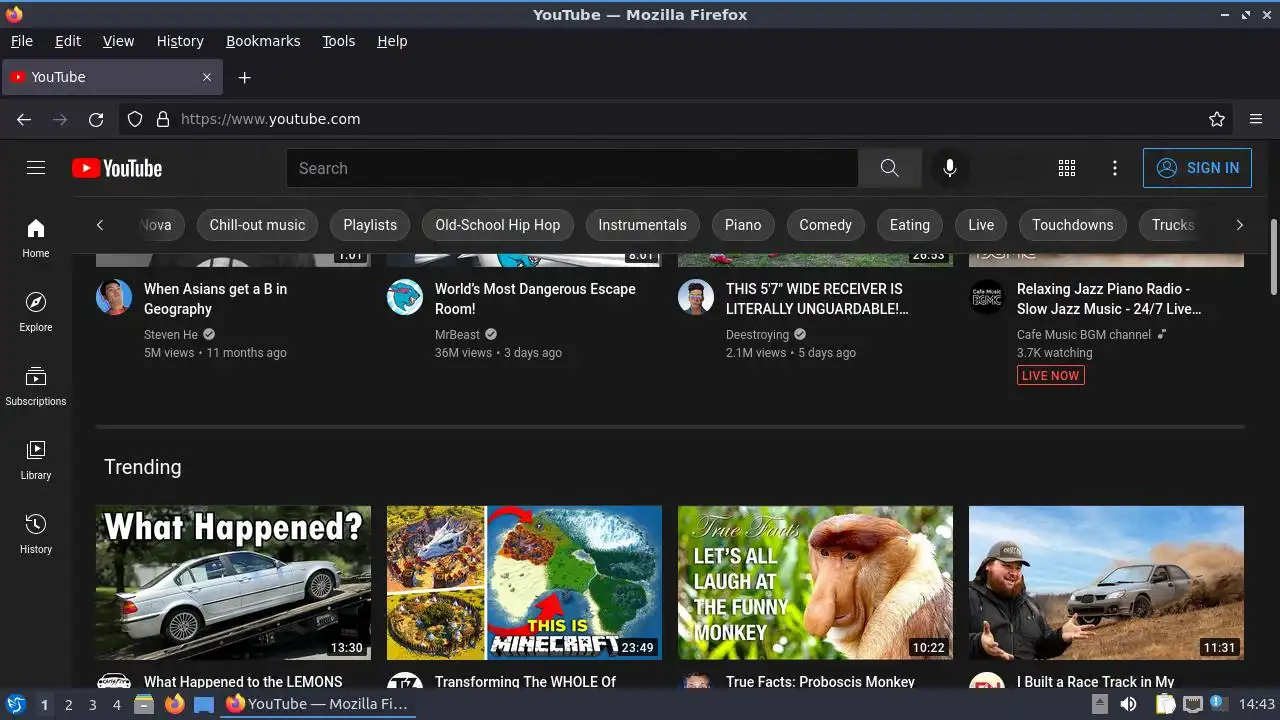Open Explore in the sidebar

pyautogui.click(x=36, y=312)
